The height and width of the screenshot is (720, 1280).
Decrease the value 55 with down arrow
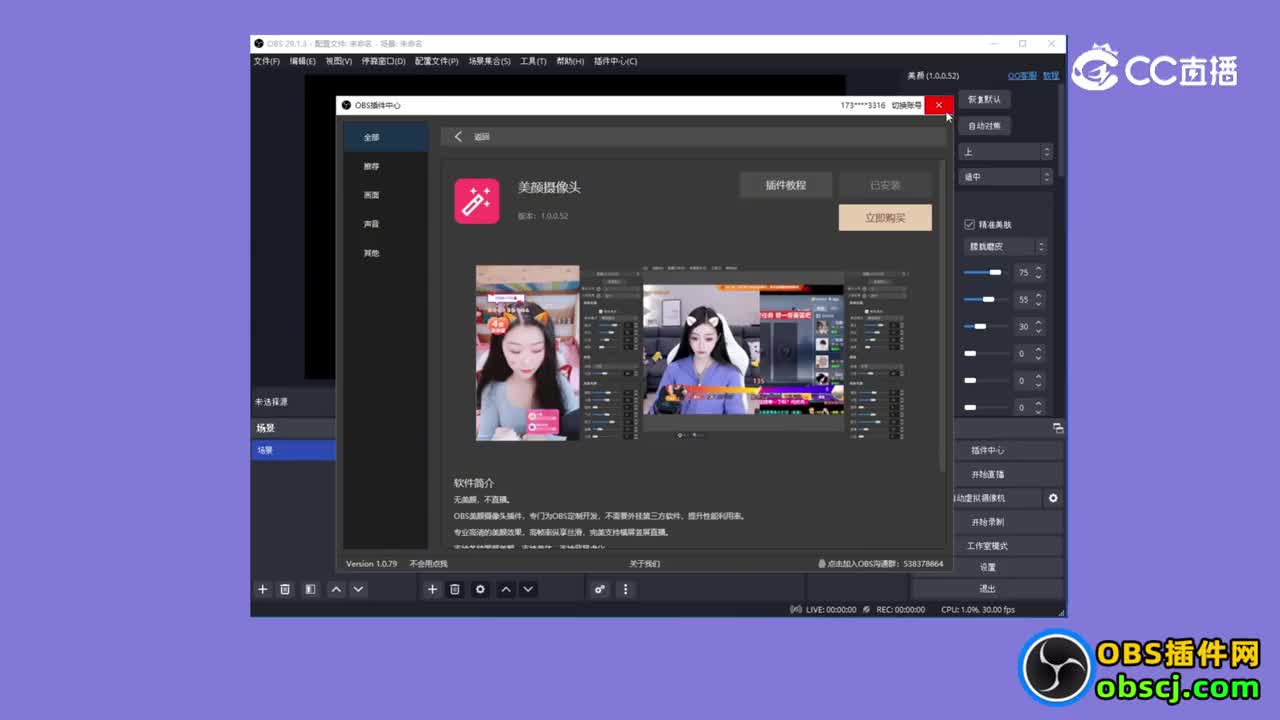pos(1039,303)
